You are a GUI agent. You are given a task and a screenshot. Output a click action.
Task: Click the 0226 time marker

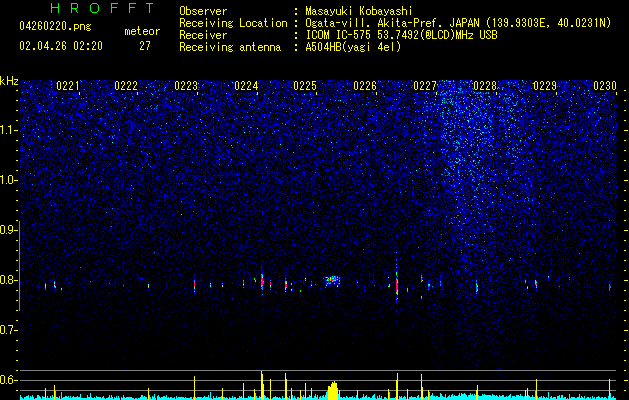point(365,86)
